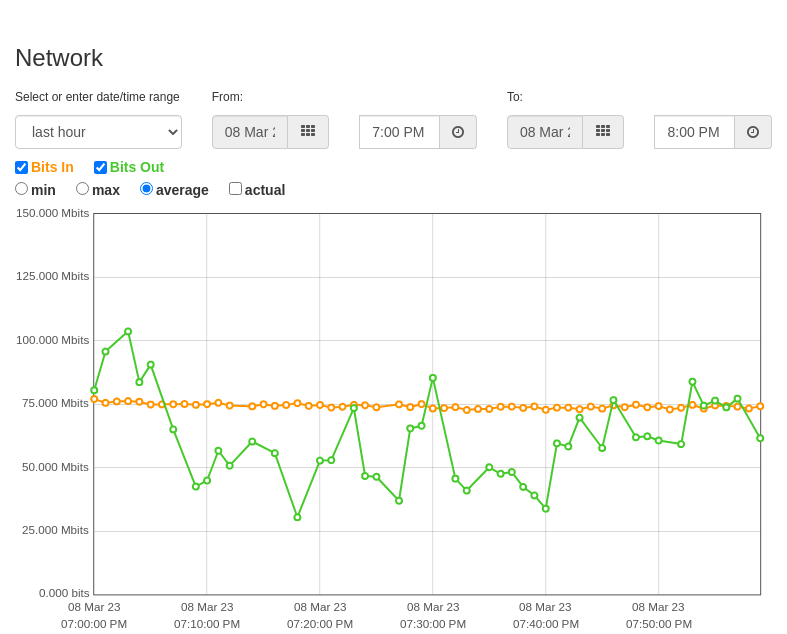The height and width of the screenshot is (634, 787).
Task: Select the average radio button
Action: pos(146,189)
